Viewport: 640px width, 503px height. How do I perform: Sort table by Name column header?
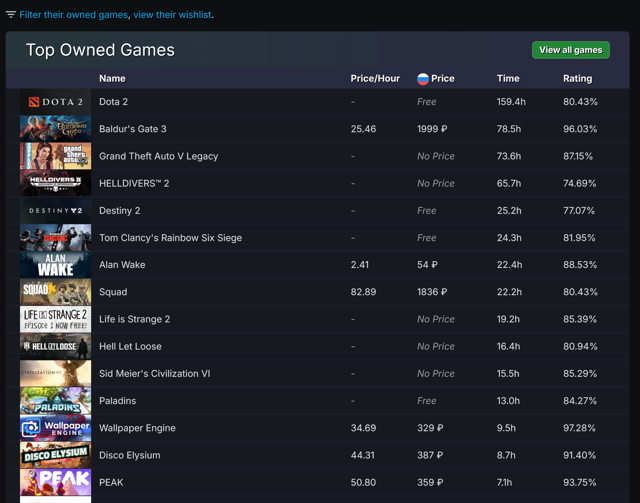tap(112, 78)
